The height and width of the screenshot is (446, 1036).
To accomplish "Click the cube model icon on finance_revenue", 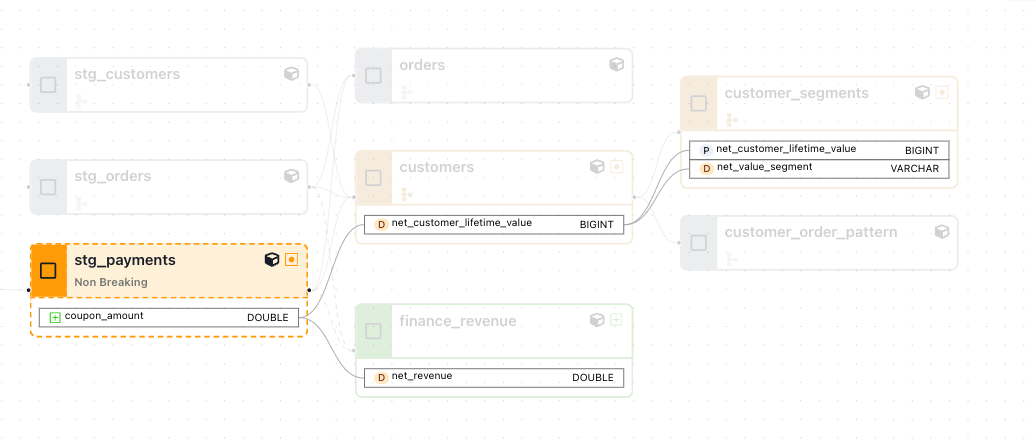I will pos(597,320).
